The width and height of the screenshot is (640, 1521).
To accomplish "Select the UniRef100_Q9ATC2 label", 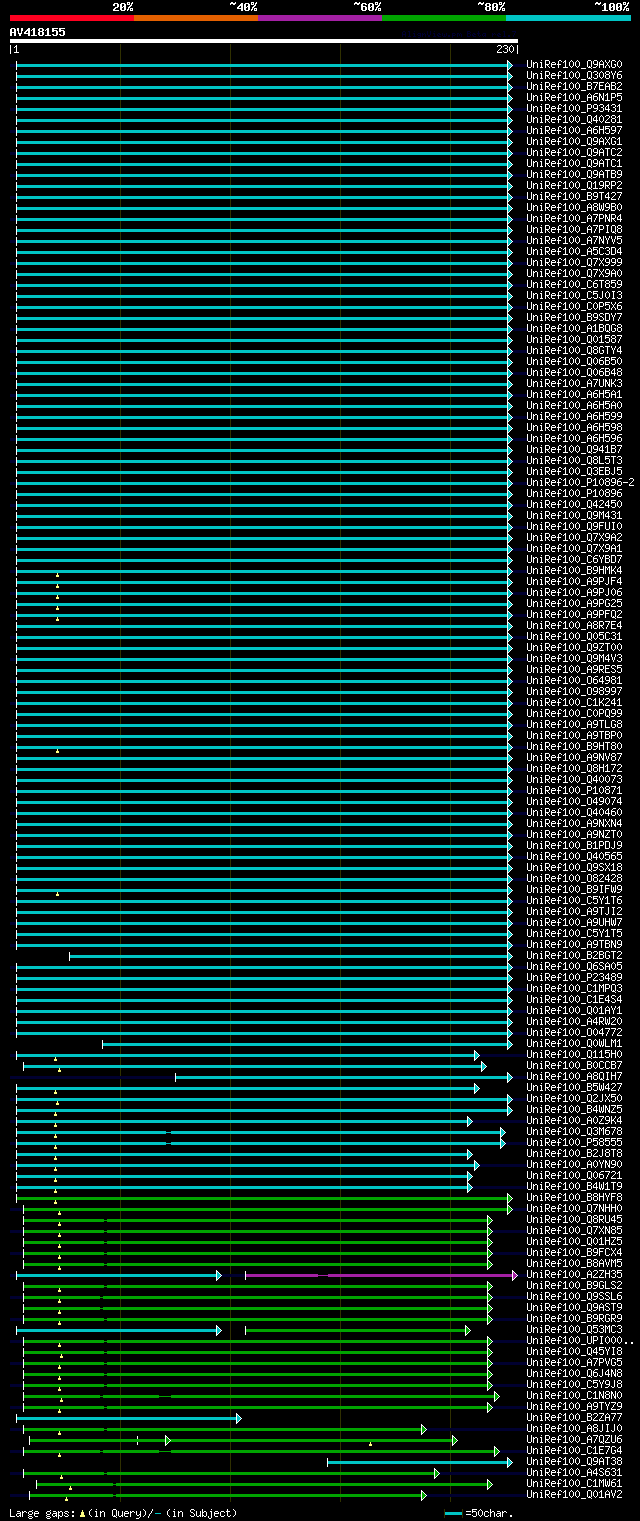I will pos(574,153).
